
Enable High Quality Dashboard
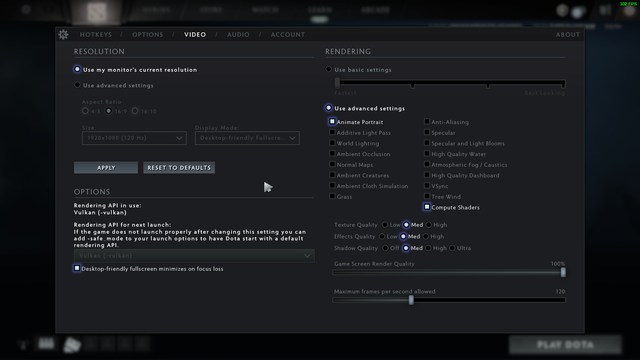[427, 175]
